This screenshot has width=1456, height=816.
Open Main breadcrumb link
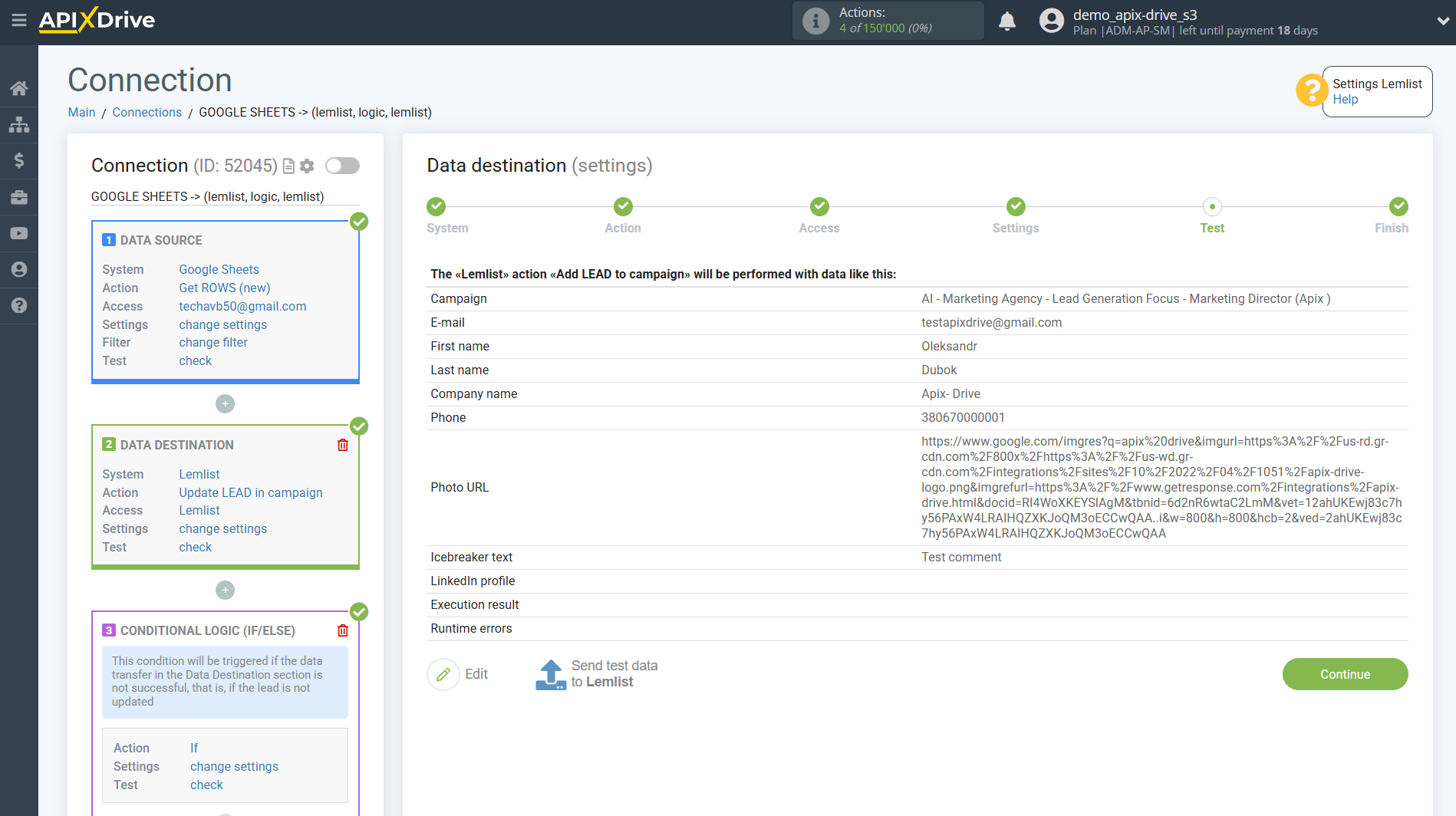81,112
